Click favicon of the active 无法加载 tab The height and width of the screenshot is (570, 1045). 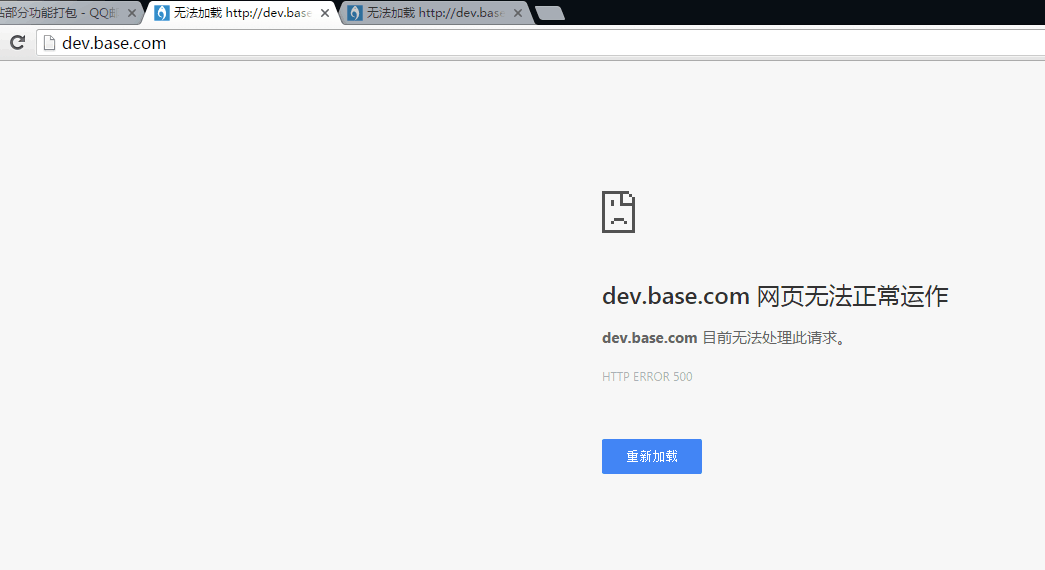[x=161, y=13]
